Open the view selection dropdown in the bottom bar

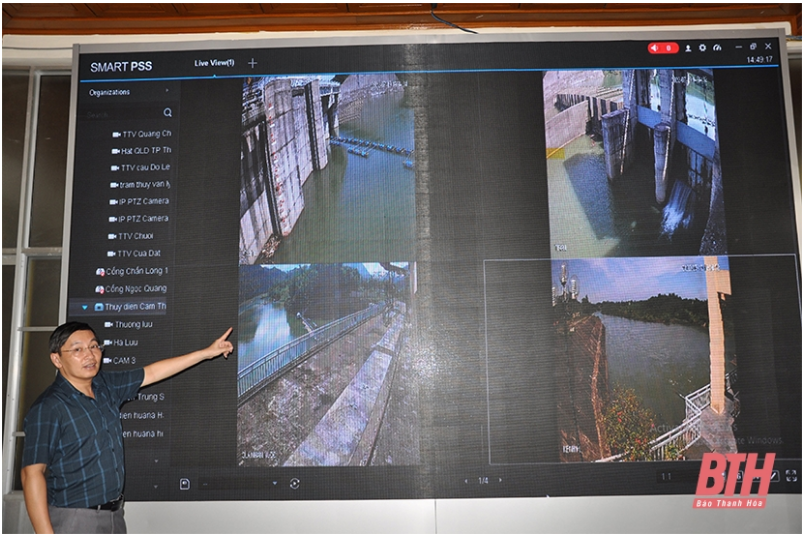pyautogui.click(x=274, y=484)
